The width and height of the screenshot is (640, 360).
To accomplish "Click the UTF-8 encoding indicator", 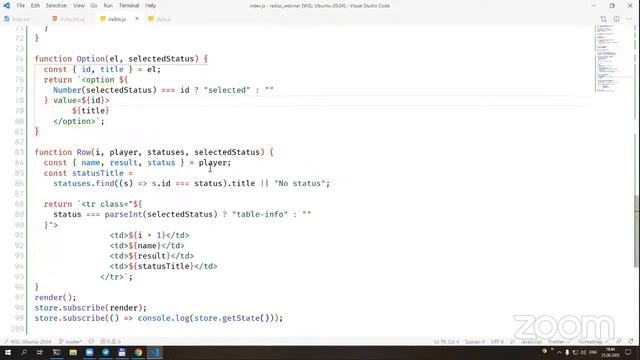I will [497, 342].
